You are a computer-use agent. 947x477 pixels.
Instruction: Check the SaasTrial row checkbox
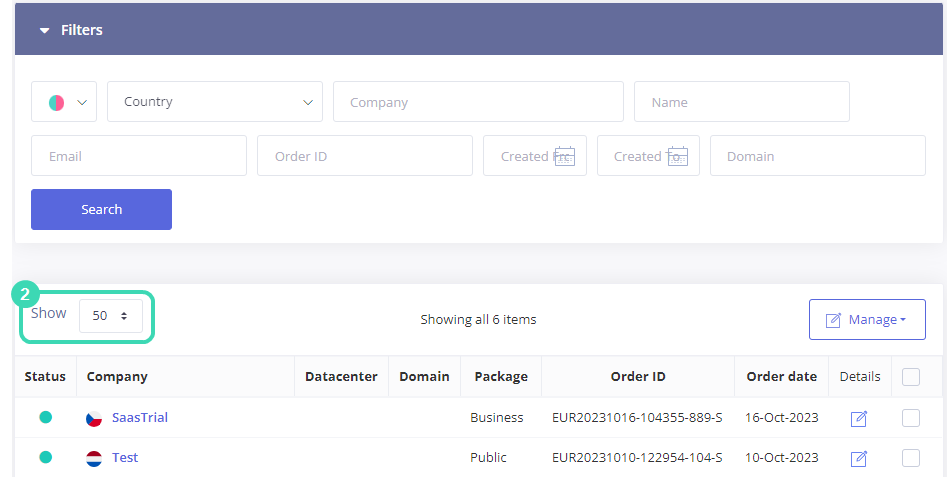coord(910,418)
